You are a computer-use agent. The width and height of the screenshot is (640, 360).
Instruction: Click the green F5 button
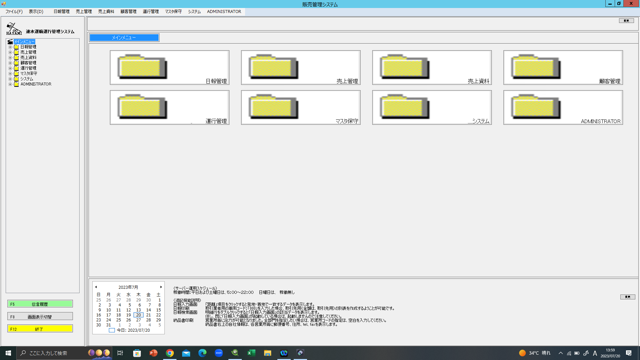(40, 304)
